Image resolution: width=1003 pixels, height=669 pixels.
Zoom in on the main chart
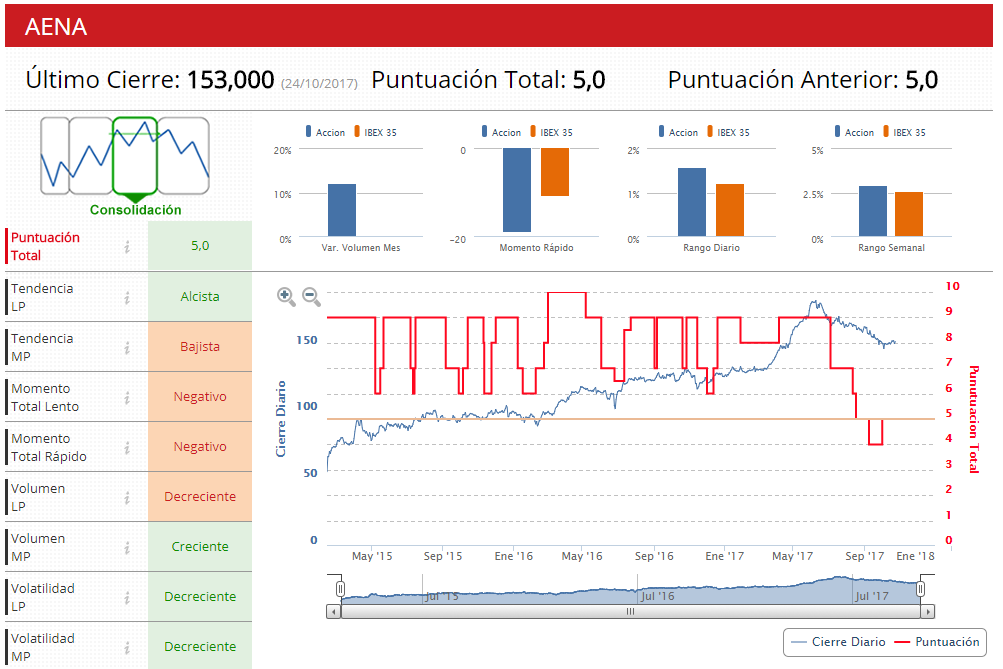pyautogui.click(x=286, y=297)
